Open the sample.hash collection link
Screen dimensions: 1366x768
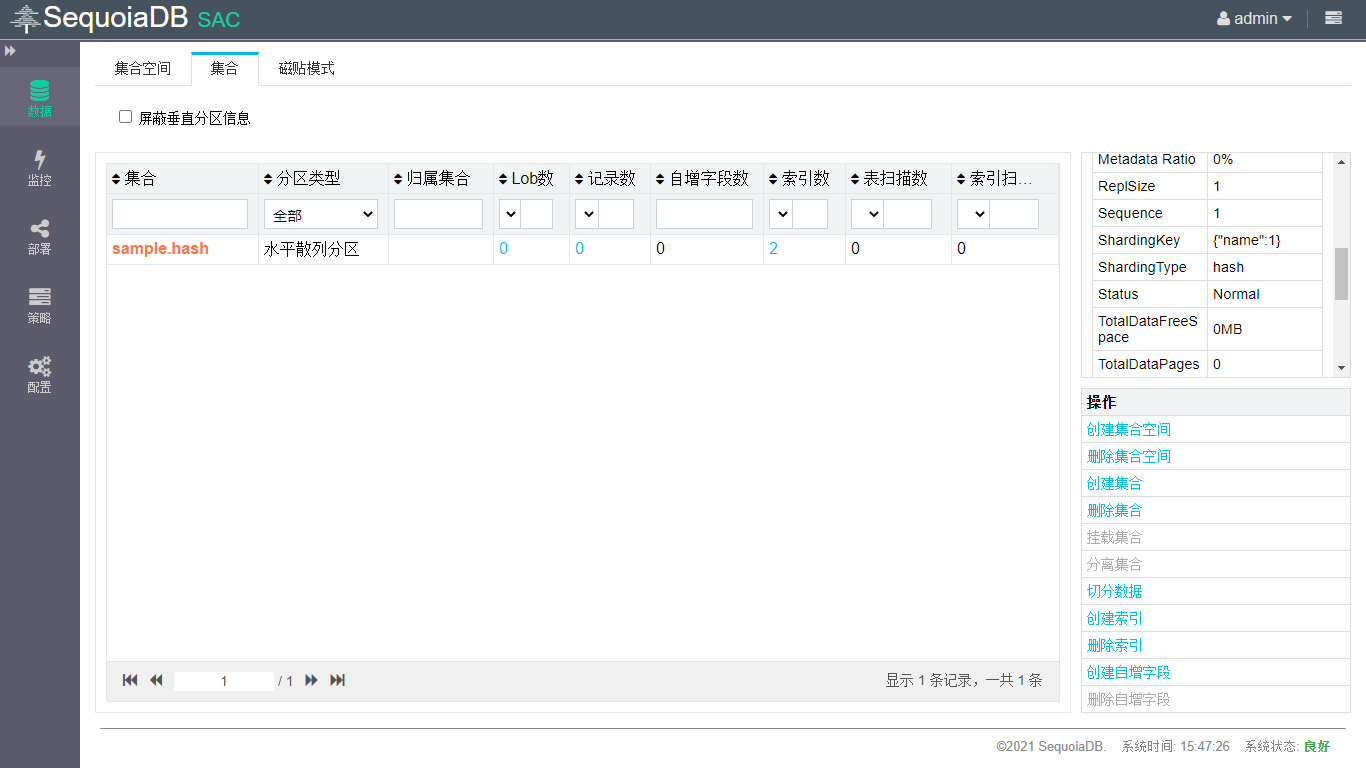tap(160, 248)
